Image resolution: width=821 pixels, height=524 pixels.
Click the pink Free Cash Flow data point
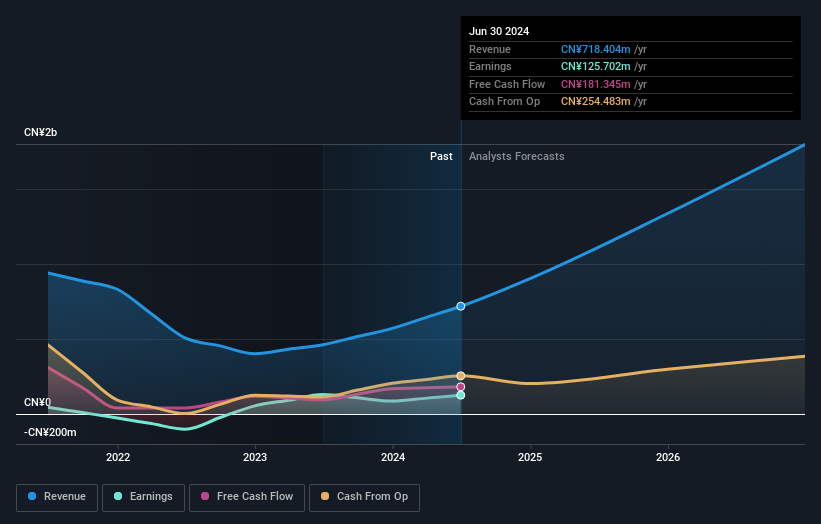pyautogui.click(x=461, y=387)
